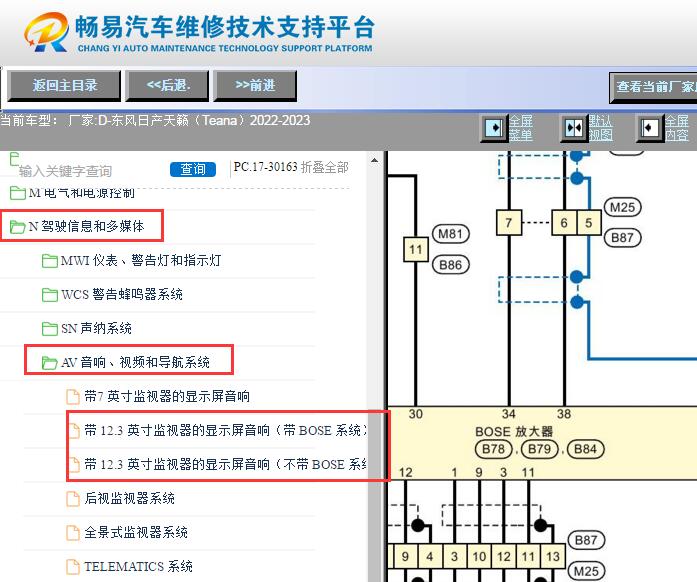
Task: Open 后视监视器系统 document
Action: click(x=129, y=498)
